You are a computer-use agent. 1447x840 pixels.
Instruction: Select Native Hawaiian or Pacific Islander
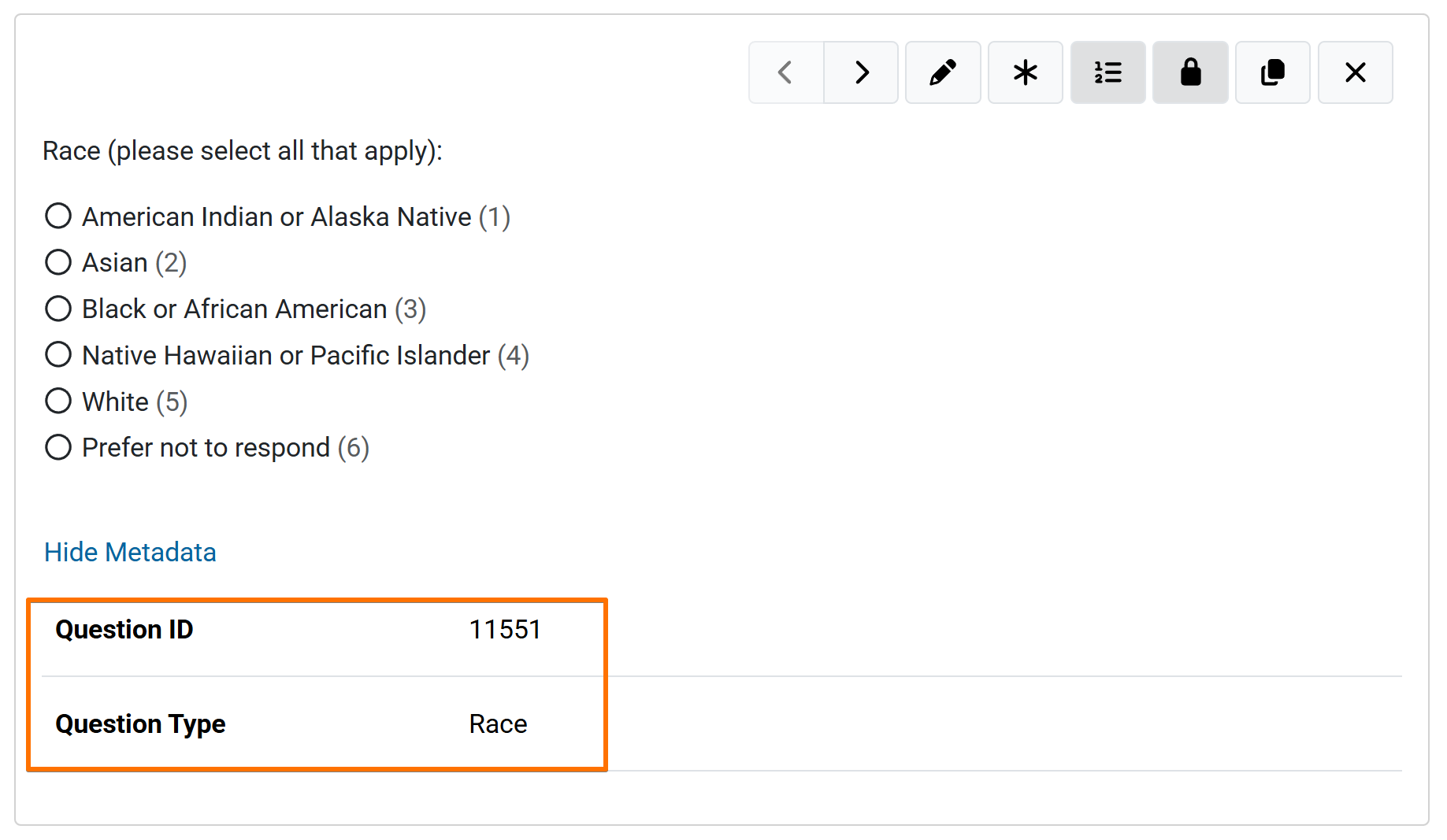tap(58, 355)
